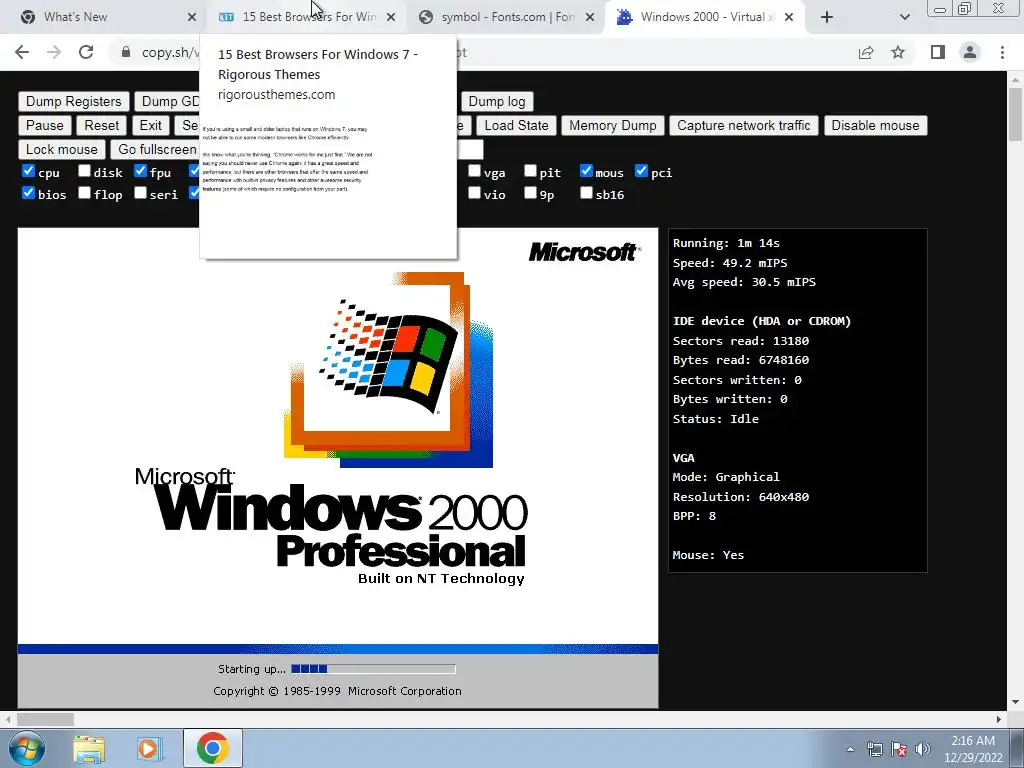Click the Disable mouse button
The width and height of the screenshot is (1024, 768).
point(875,125)
